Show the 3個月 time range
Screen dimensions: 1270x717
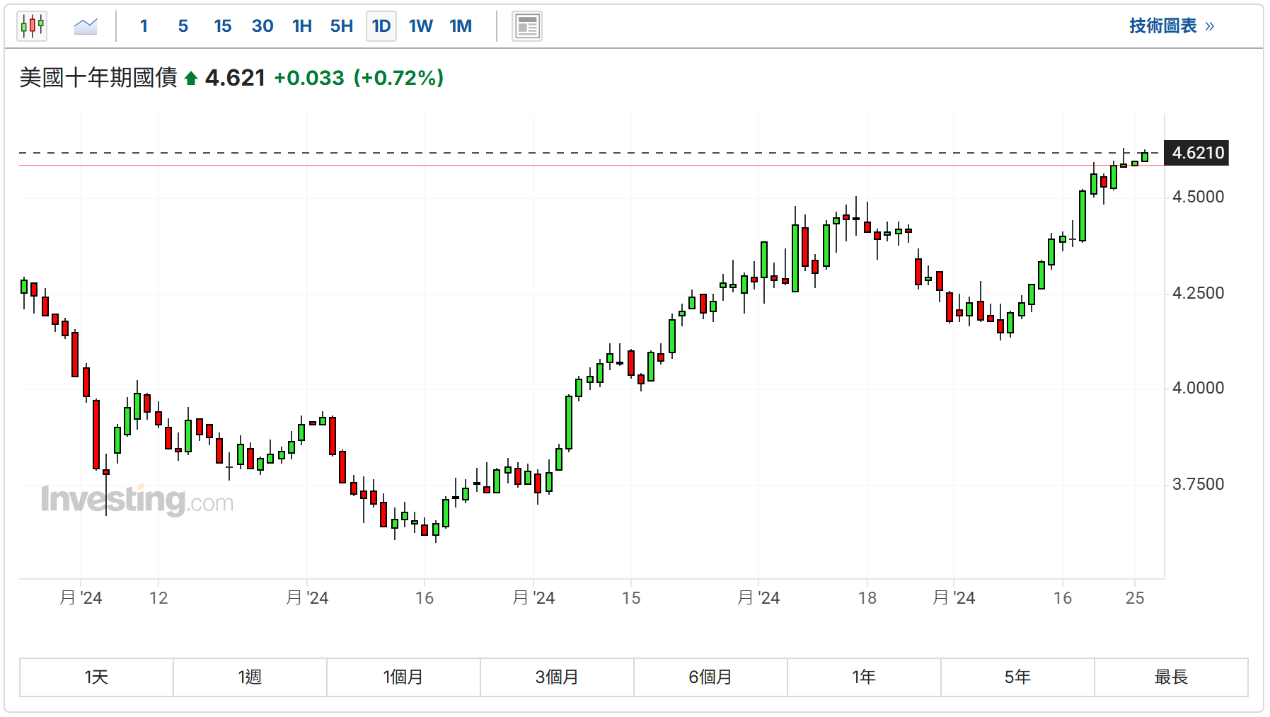coord(557,677)
